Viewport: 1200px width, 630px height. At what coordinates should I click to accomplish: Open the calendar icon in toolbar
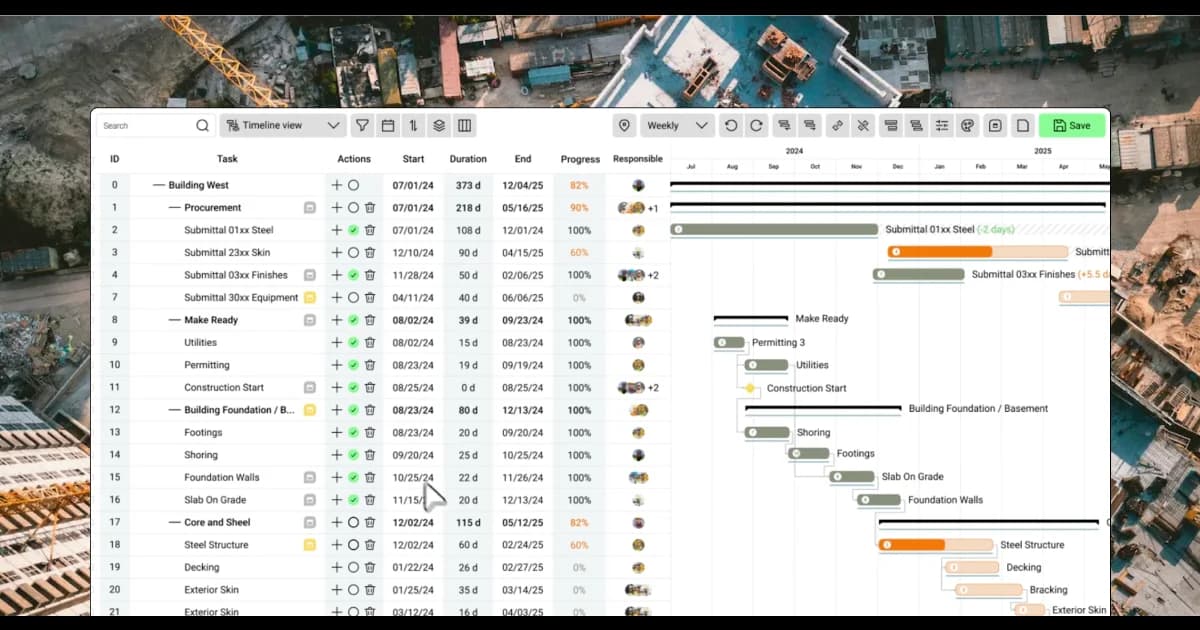[388, 126]
